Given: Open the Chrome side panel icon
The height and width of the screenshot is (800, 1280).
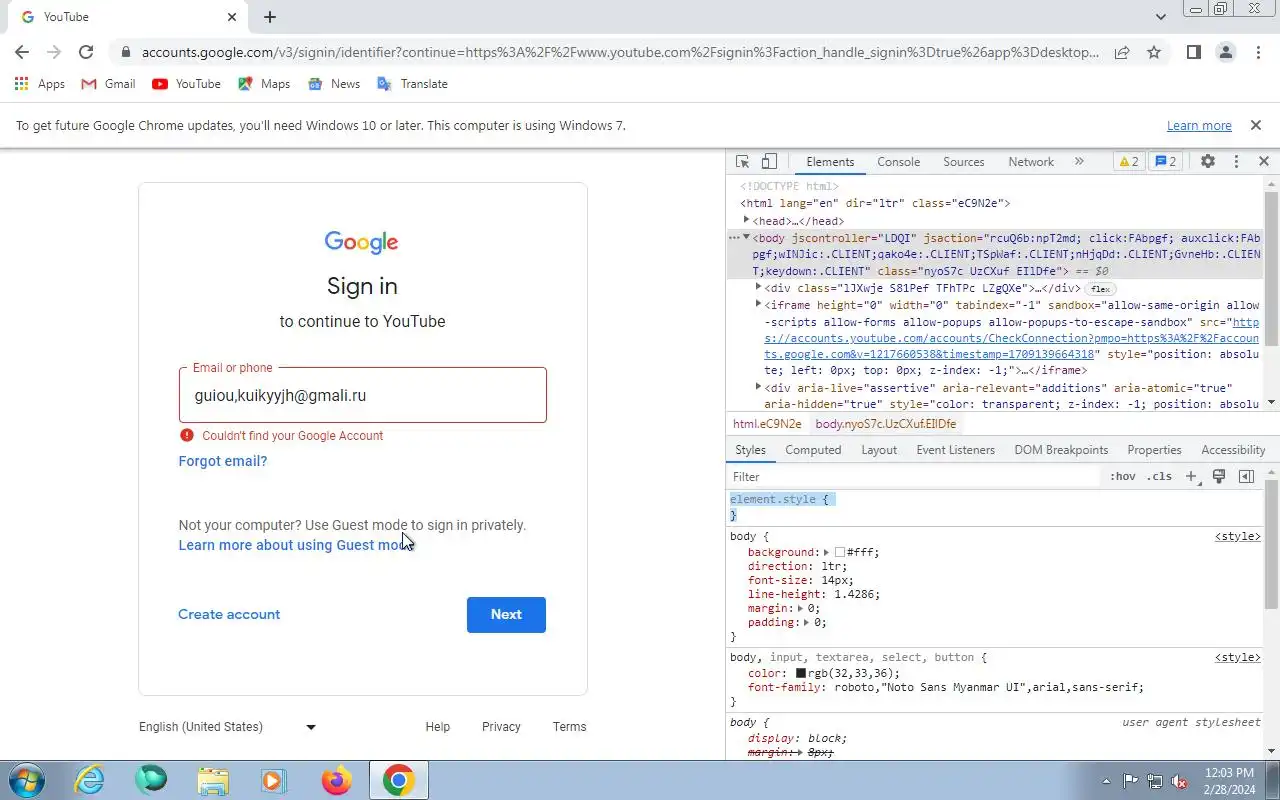Looking at the screenshot, I should pos(1193,53).
